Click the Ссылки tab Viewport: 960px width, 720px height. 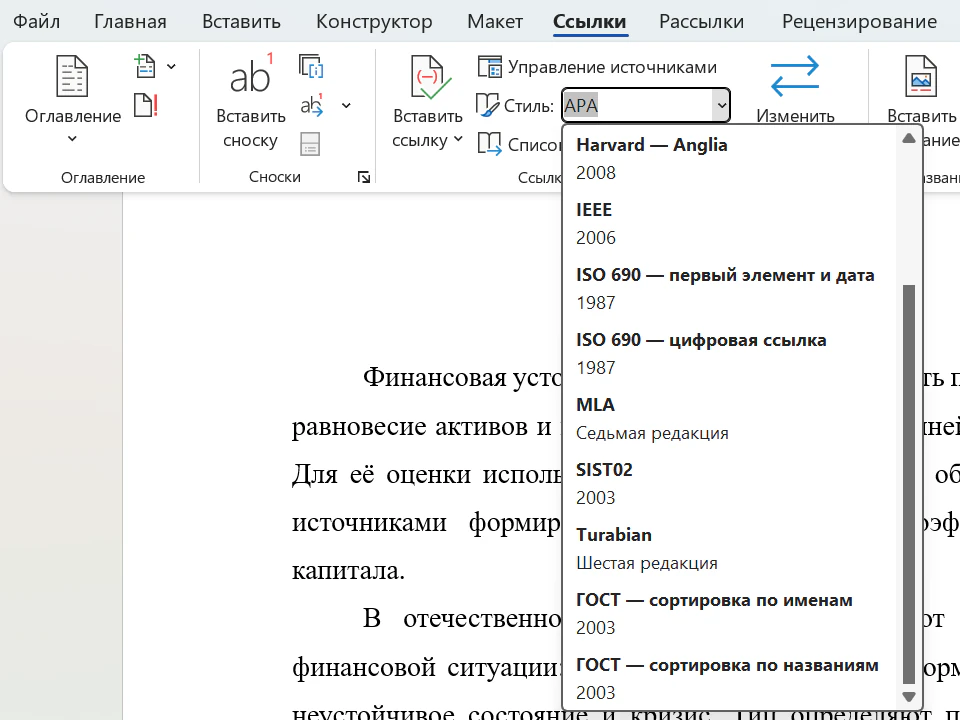tap(590, 21)
